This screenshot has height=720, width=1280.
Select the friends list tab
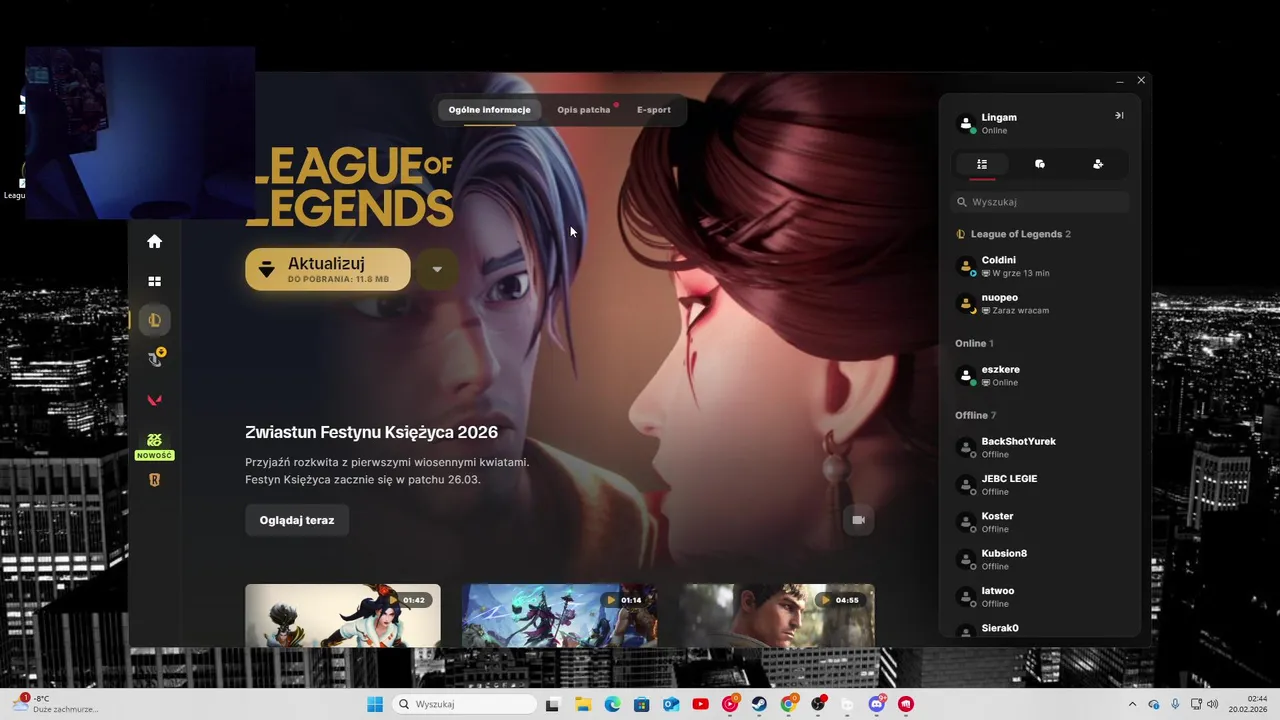click(x=982, y=164)
